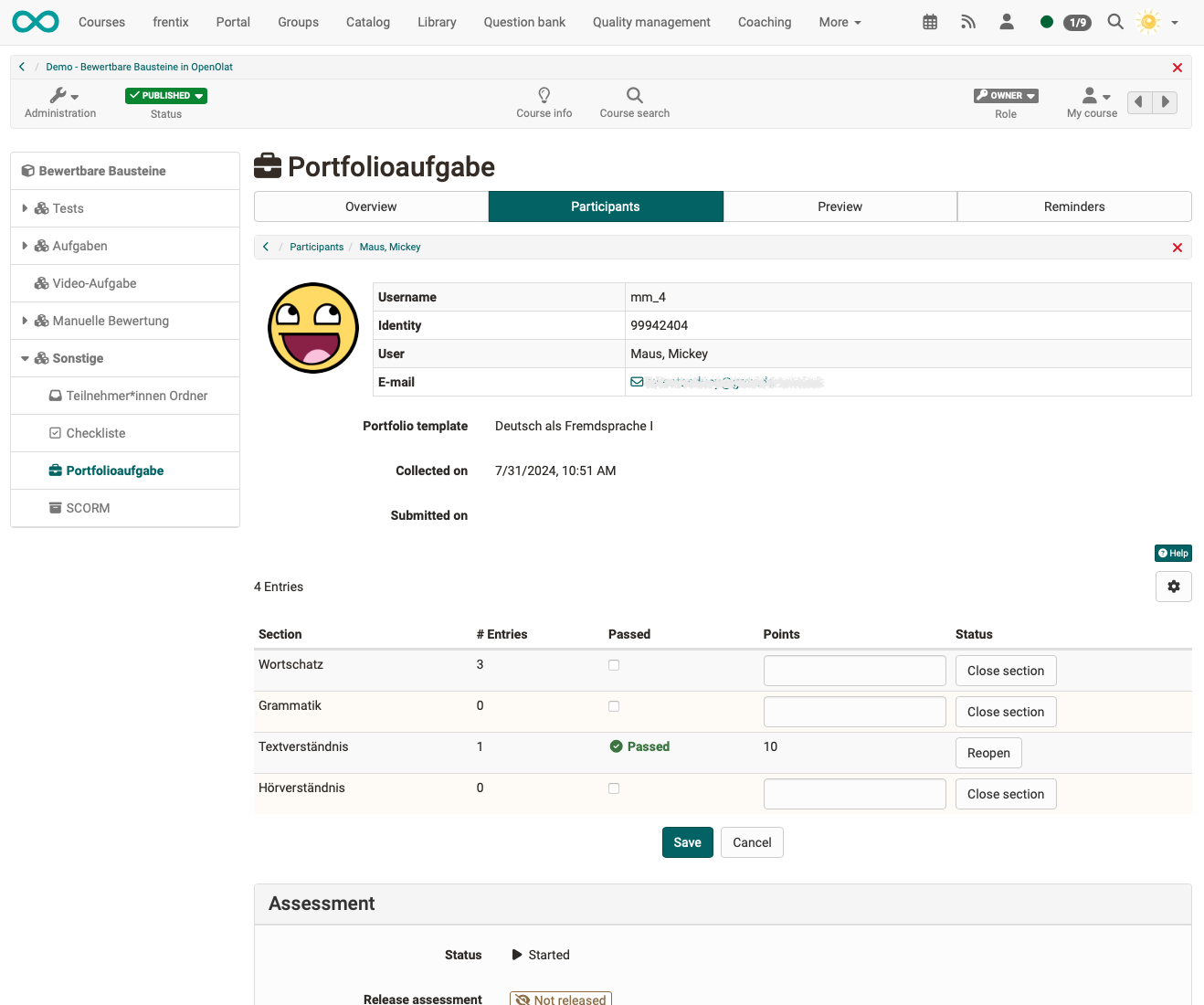Save the section assessment changes
The height and width of the screenshot is (1005, 1204).
point(687,841)
